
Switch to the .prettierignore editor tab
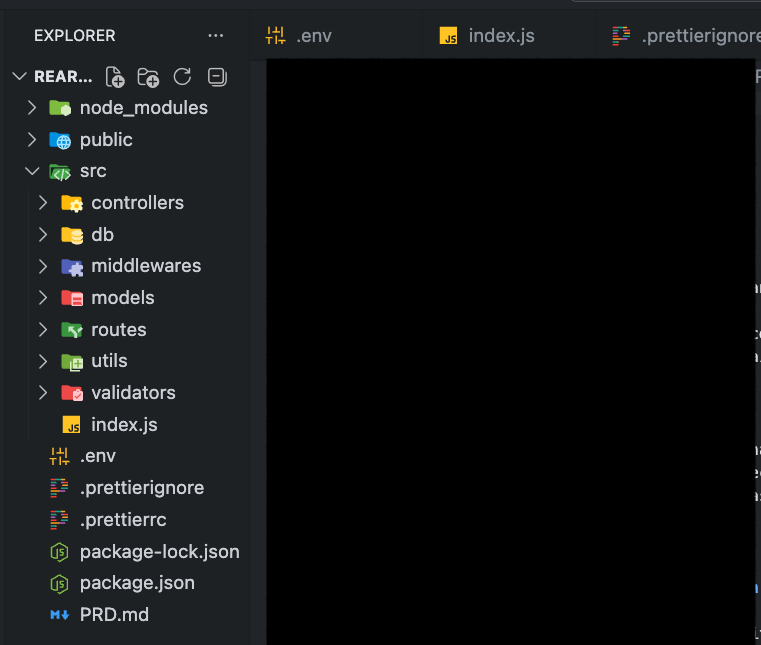pyautogui.click(x=678, y=35)
